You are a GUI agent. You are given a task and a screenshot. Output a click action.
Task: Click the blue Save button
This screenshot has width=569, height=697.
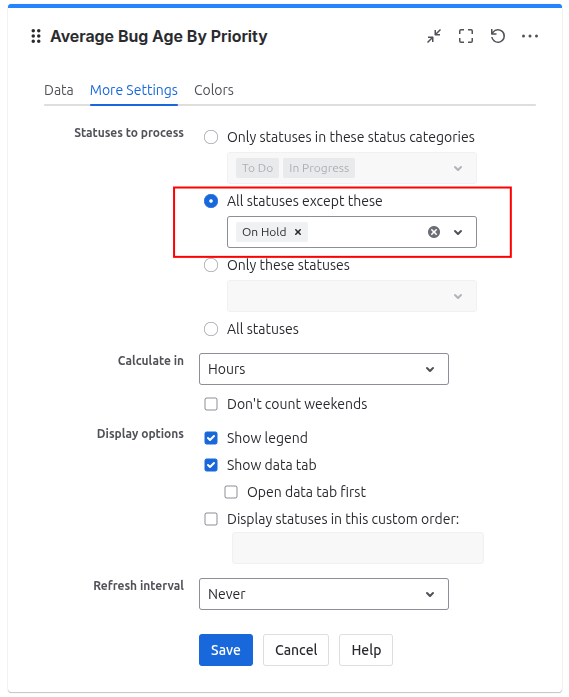coord(226,650)
